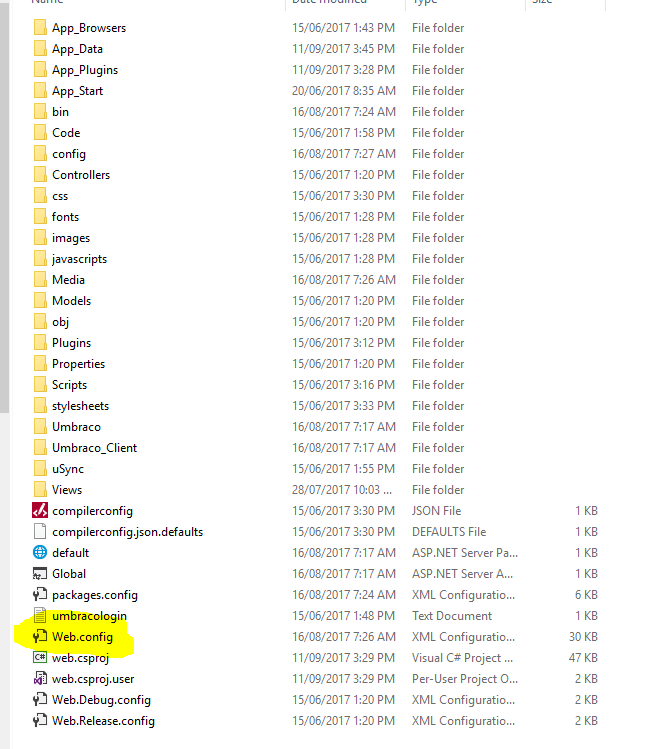Select the Media folder icon
The image size is (668, 749).
point(40,280)
